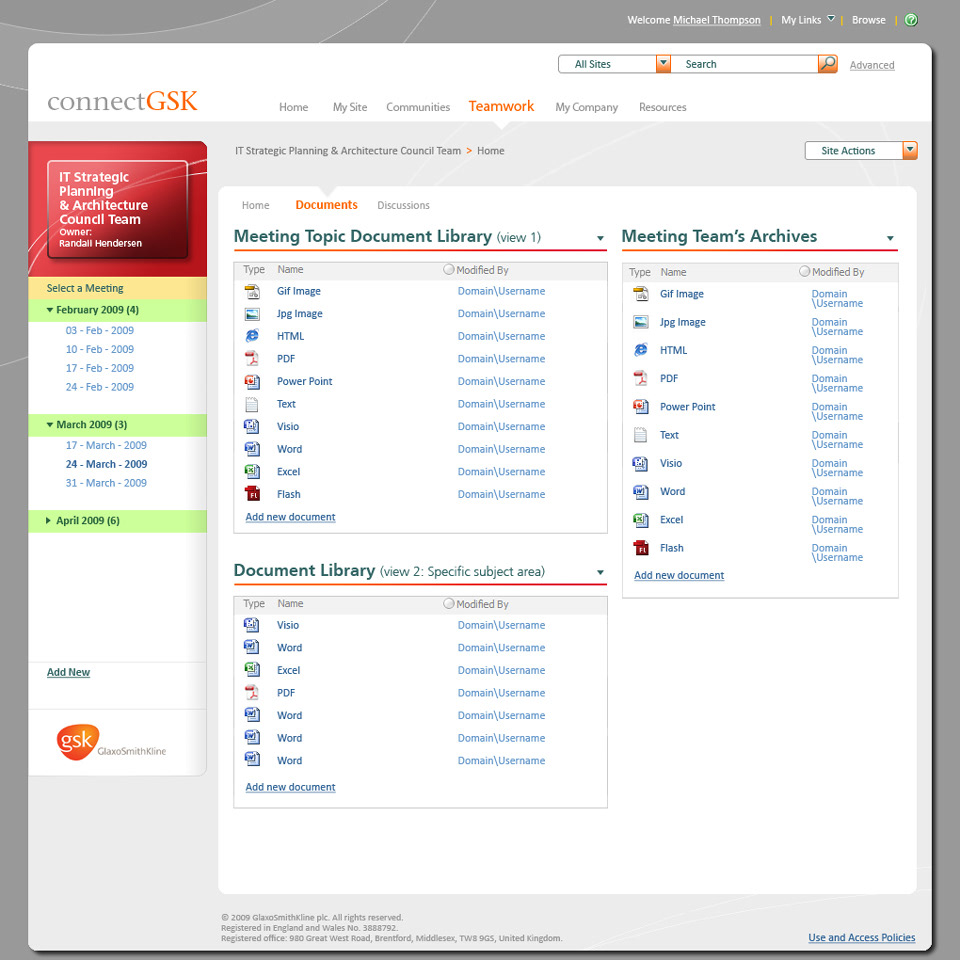Click Jpg Image icon in Meeting Team's Archives

pos(640,322)
